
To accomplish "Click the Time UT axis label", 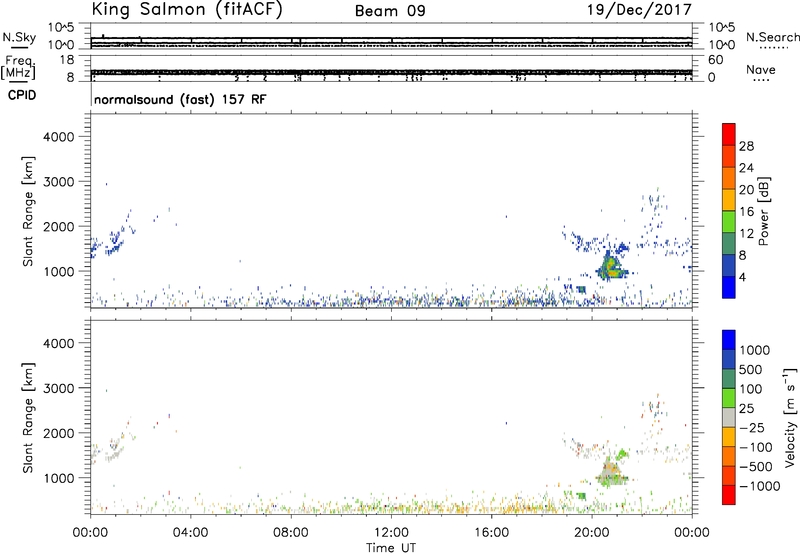I will pyautogui.click(x=391, y=548).
